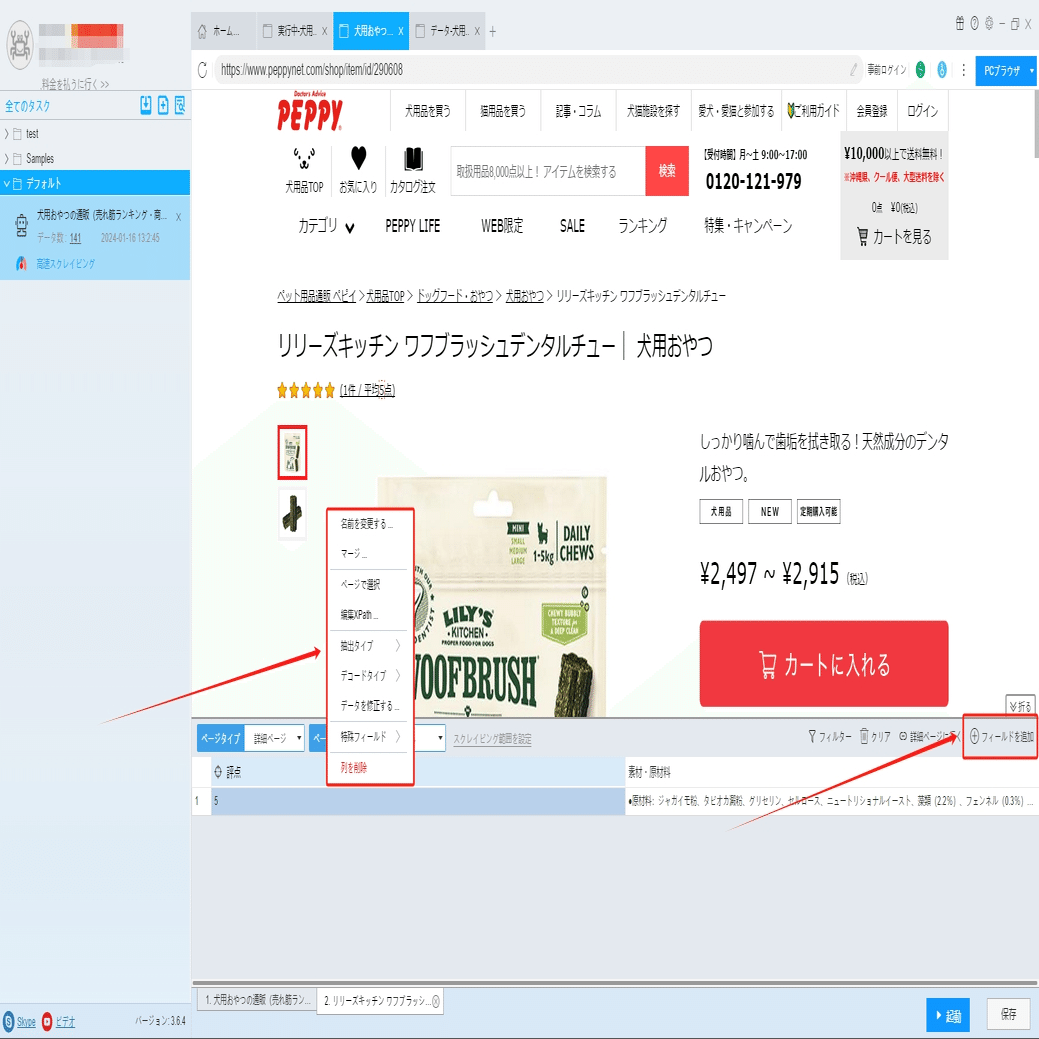Open the help question mark icon

[x=974, y=23]
